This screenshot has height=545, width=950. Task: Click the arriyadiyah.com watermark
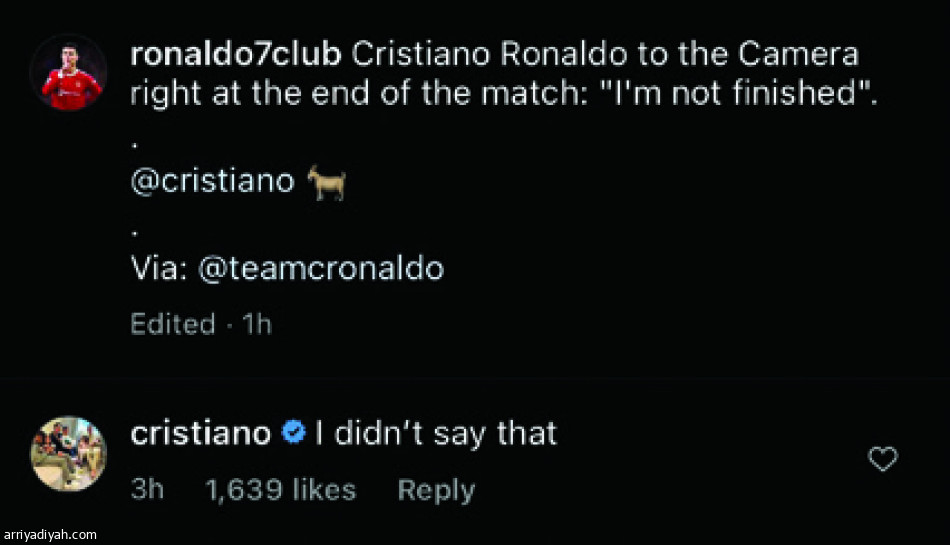click(50, 536)
